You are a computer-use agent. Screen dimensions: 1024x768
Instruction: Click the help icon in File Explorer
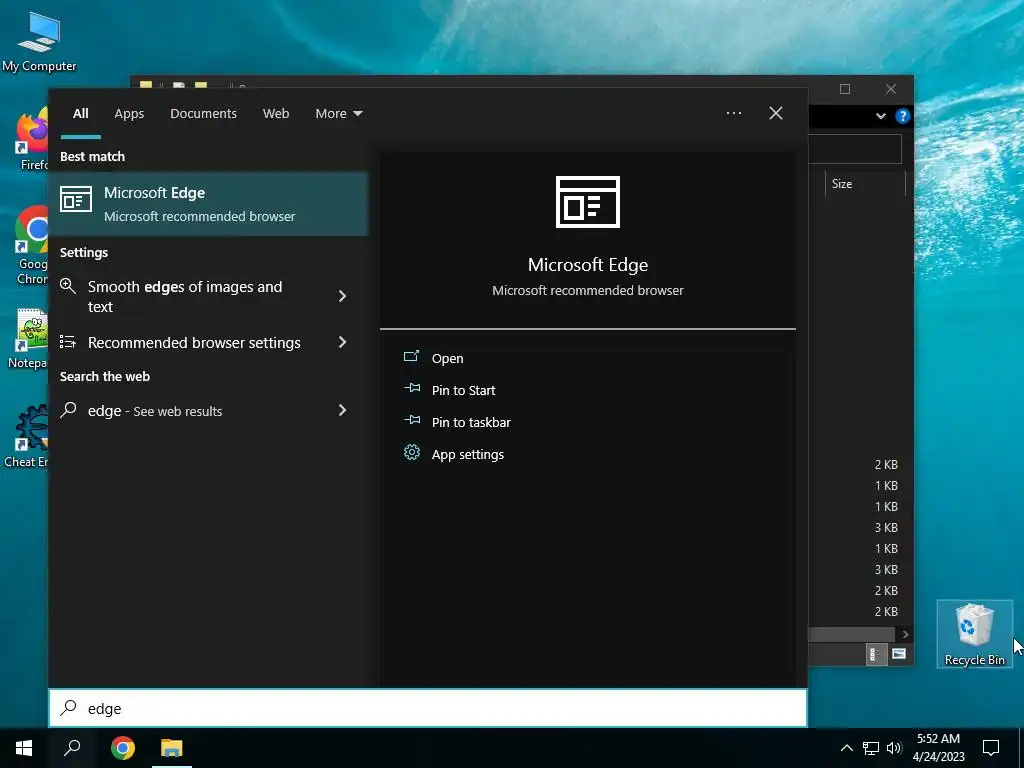click(x=903, y=116)
